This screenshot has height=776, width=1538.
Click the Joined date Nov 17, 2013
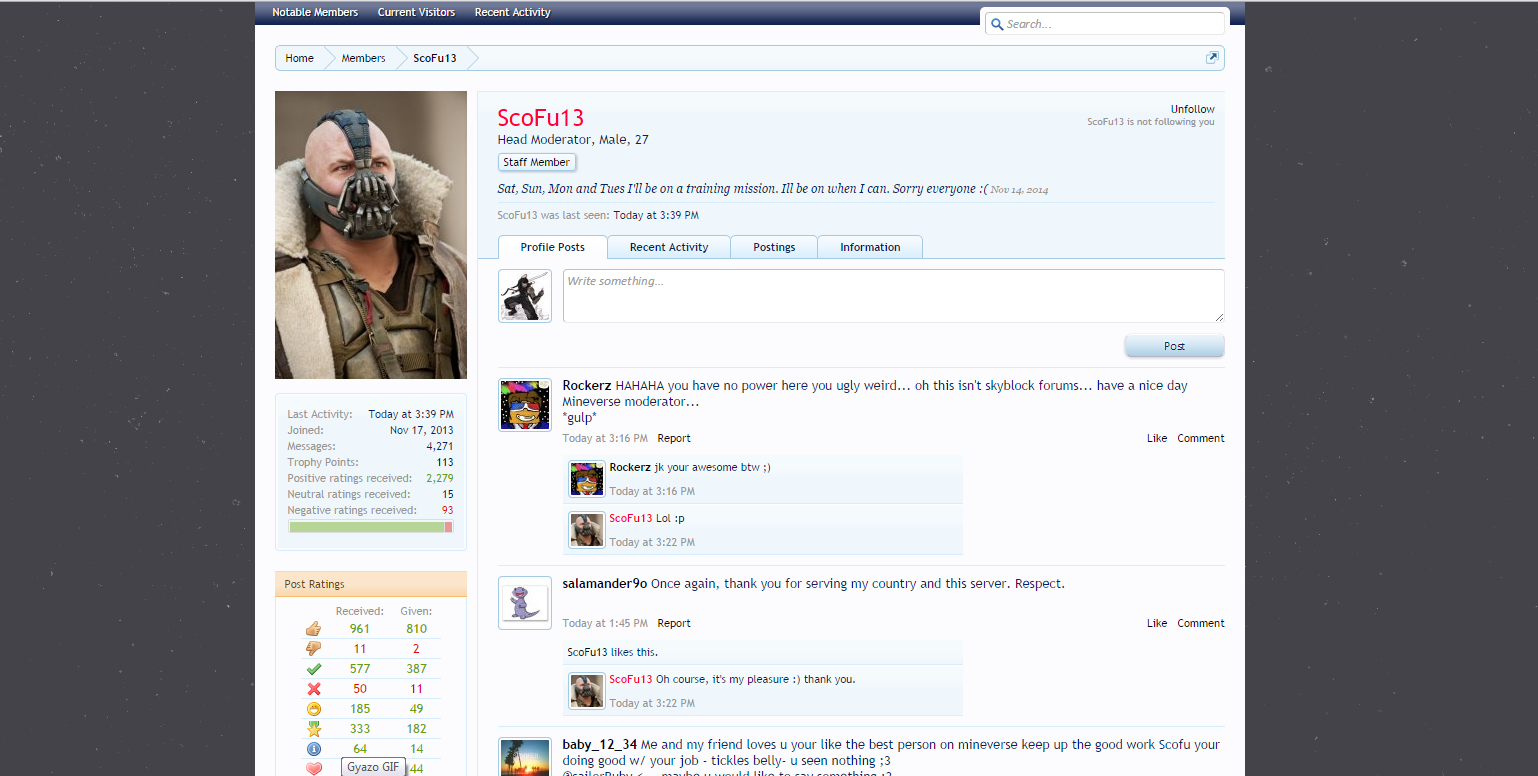[421, 430]
